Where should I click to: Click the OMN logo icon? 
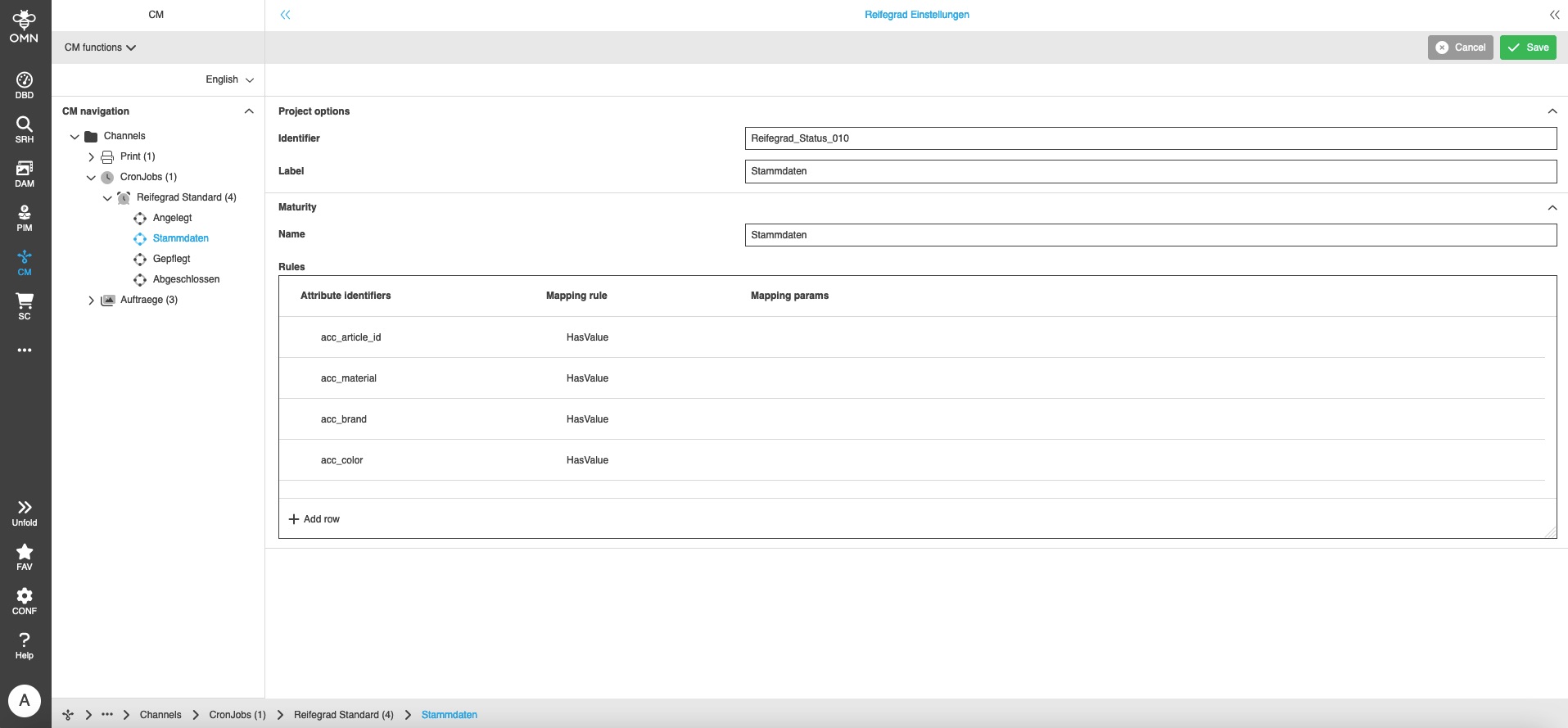pos(24,26)
